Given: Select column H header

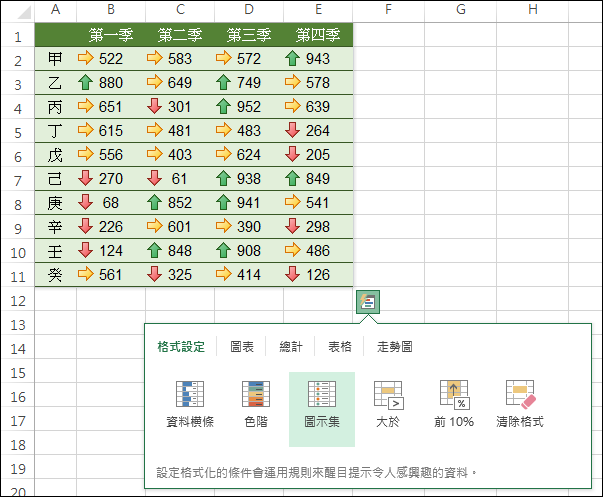Looking at the screenshot, I should (532, 10).
